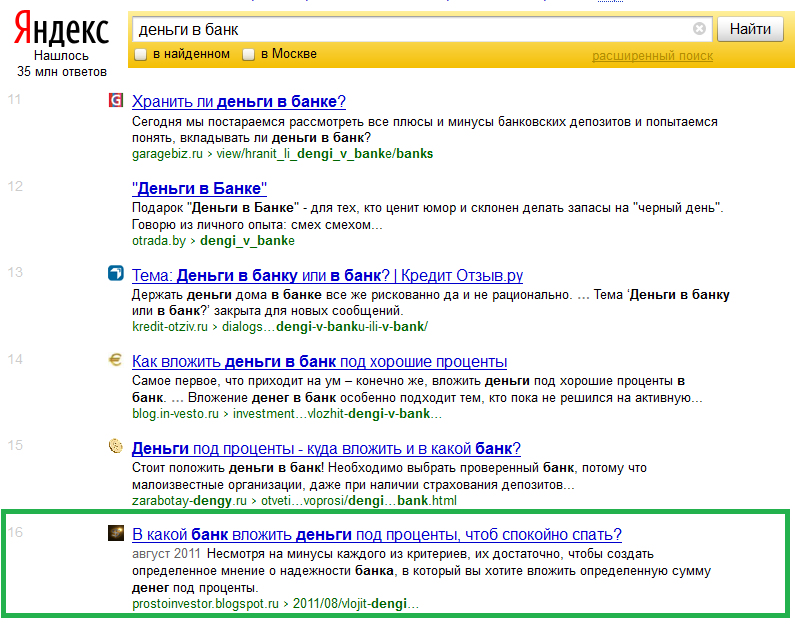Click the blog.in-vesto.ru domain link
Screen dimensions: 795x627
pyautogui.click(x=175, y=414)
